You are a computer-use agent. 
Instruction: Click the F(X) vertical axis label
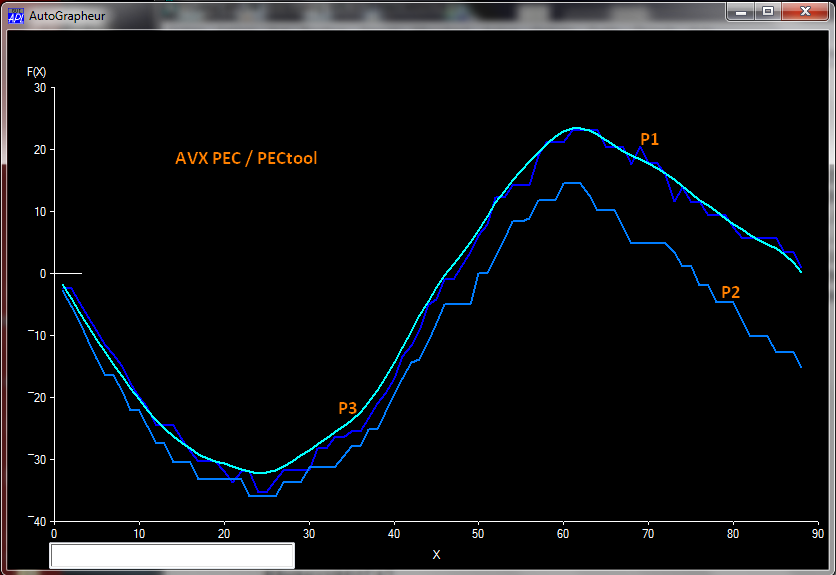tap(36, 72)
